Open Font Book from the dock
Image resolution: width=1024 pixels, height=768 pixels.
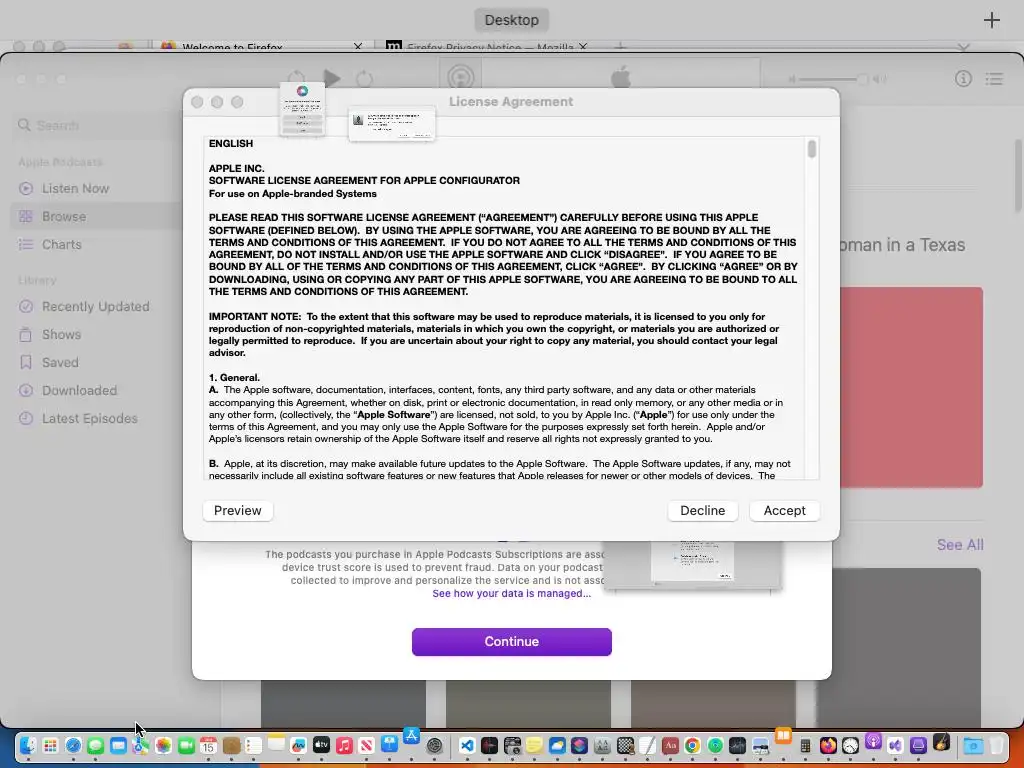(x=602, y=745)
